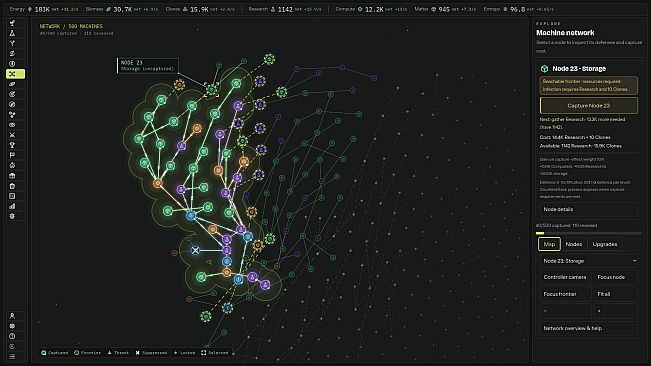
Task: Click the yellow reachable frontier warning box
Action: click(589, 85)
